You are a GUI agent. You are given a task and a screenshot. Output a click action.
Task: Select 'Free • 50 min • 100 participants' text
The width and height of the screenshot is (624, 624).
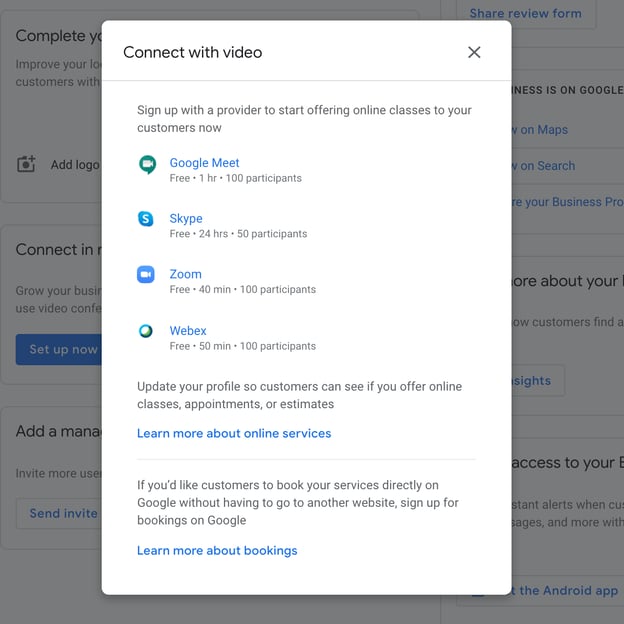click(243, 346)
